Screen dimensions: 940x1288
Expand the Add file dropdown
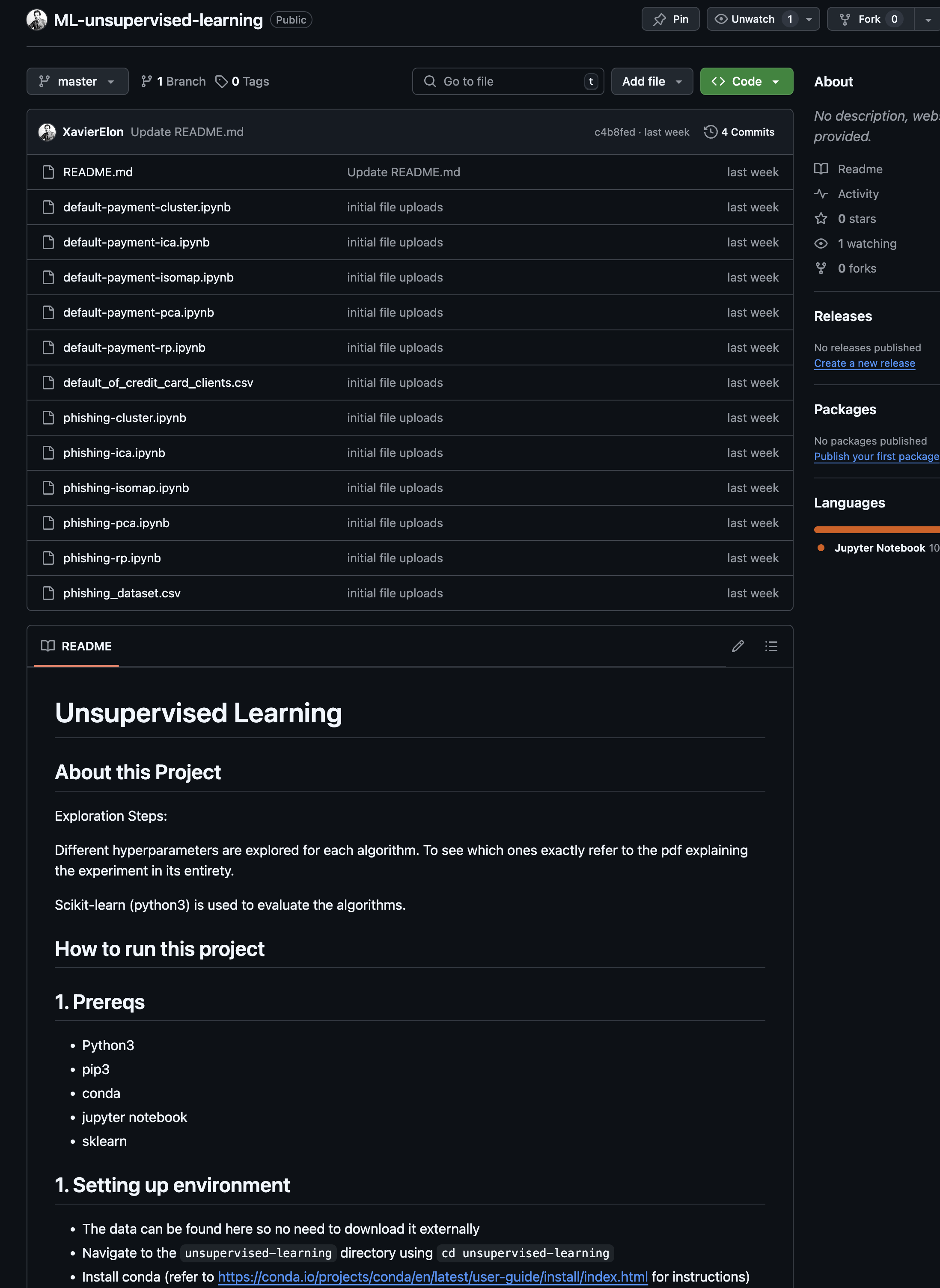(x=652, y=81)
